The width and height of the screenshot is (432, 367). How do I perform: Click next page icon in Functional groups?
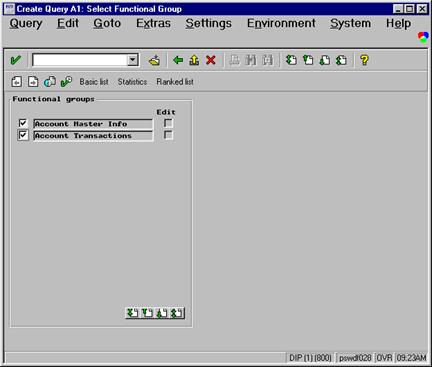click(x=162, y=313)
